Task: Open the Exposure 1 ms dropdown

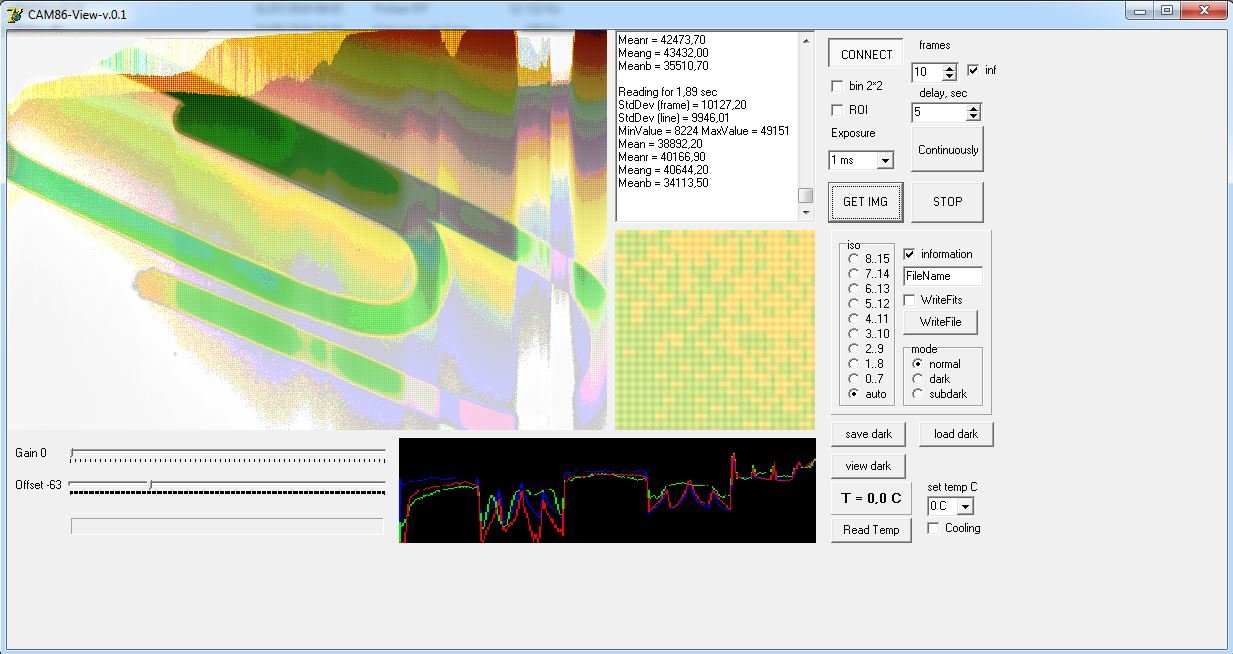Action: [x=884, y=161]
